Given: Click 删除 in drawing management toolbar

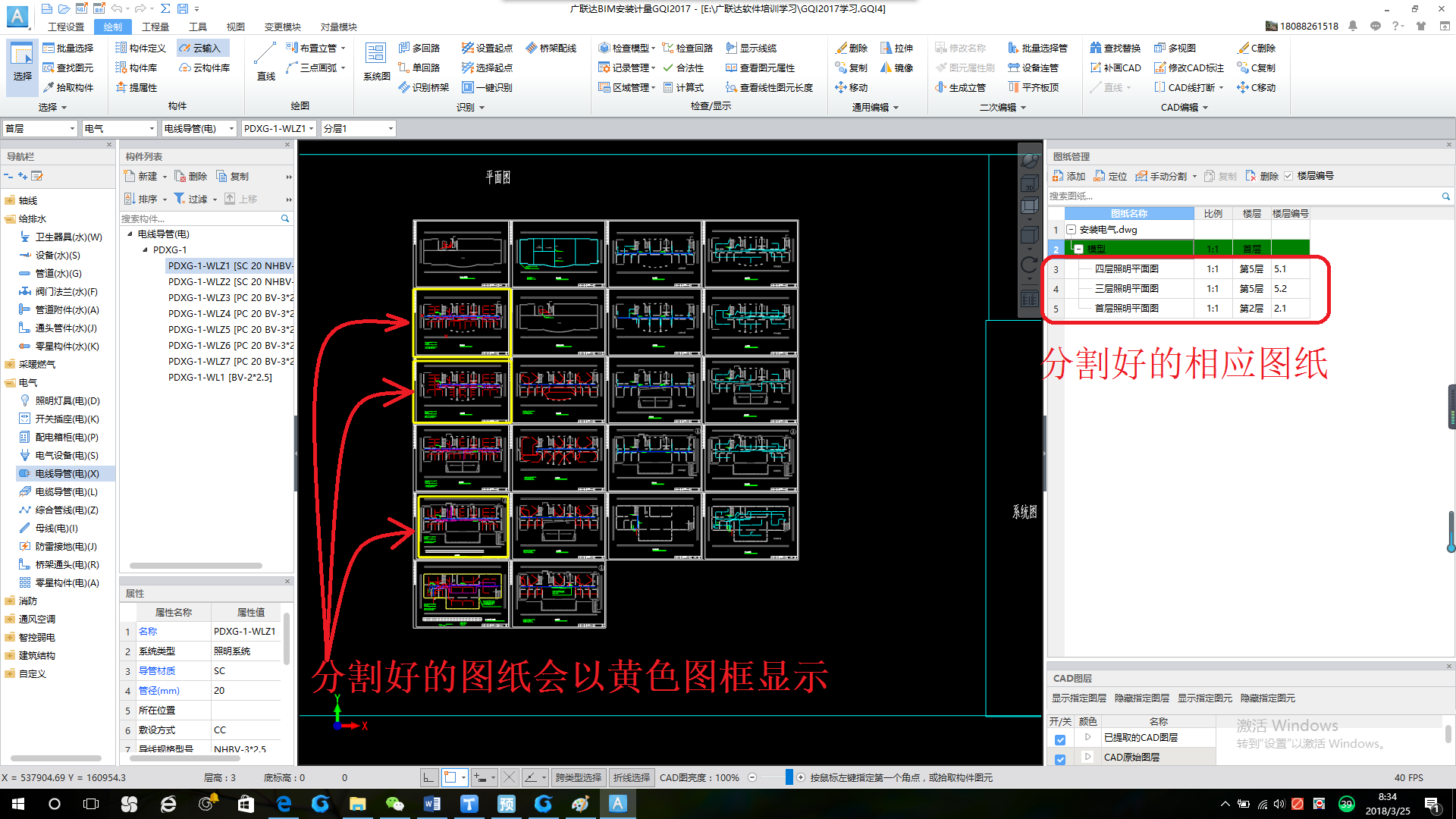Looking at the screenshot, I should (x=1262, y=176).
